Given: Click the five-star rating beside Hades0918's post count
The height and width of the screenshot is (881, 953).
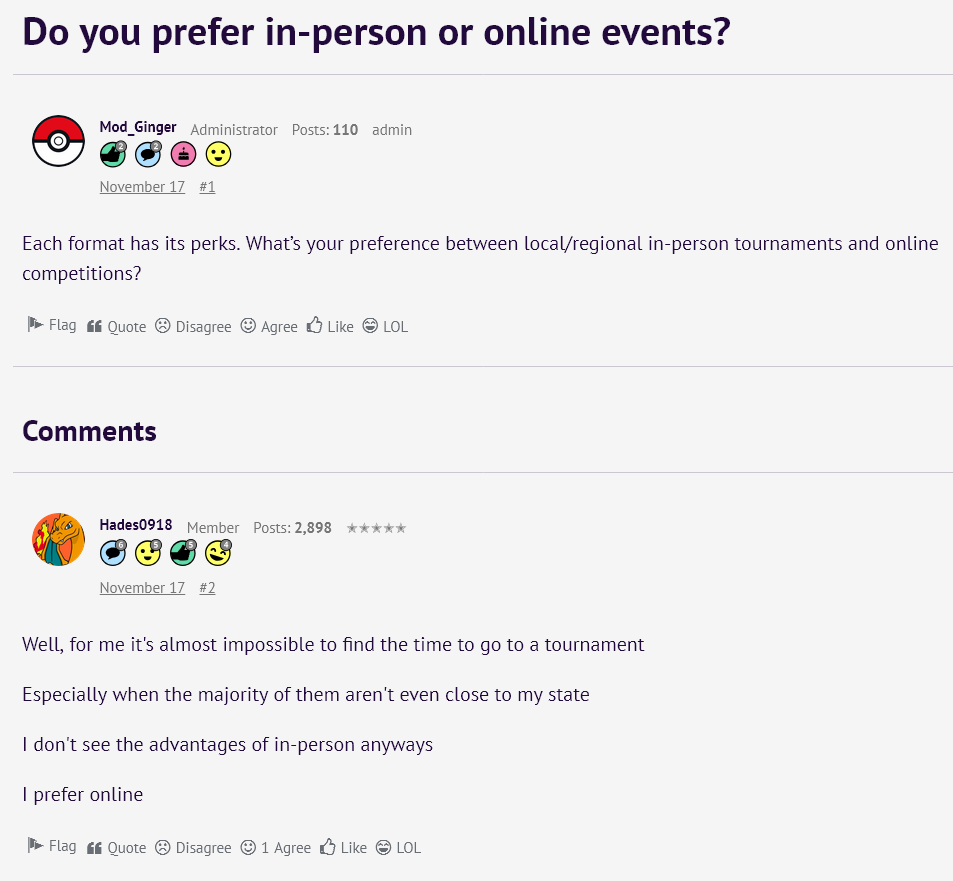Looking at the screenshot, I should (376, 527).
